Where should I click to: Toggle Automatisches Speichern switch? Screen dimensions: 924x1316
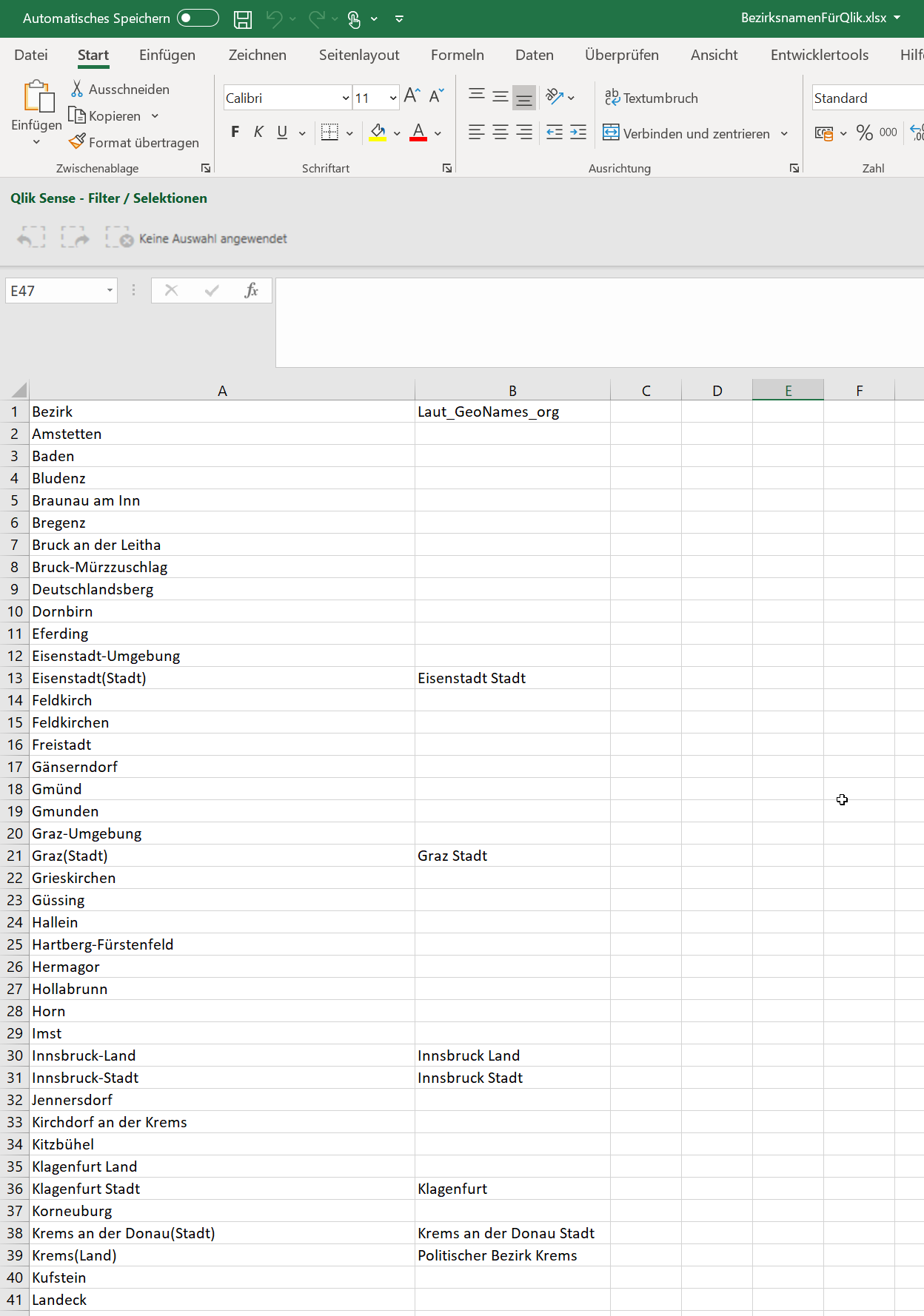(198, 18)
